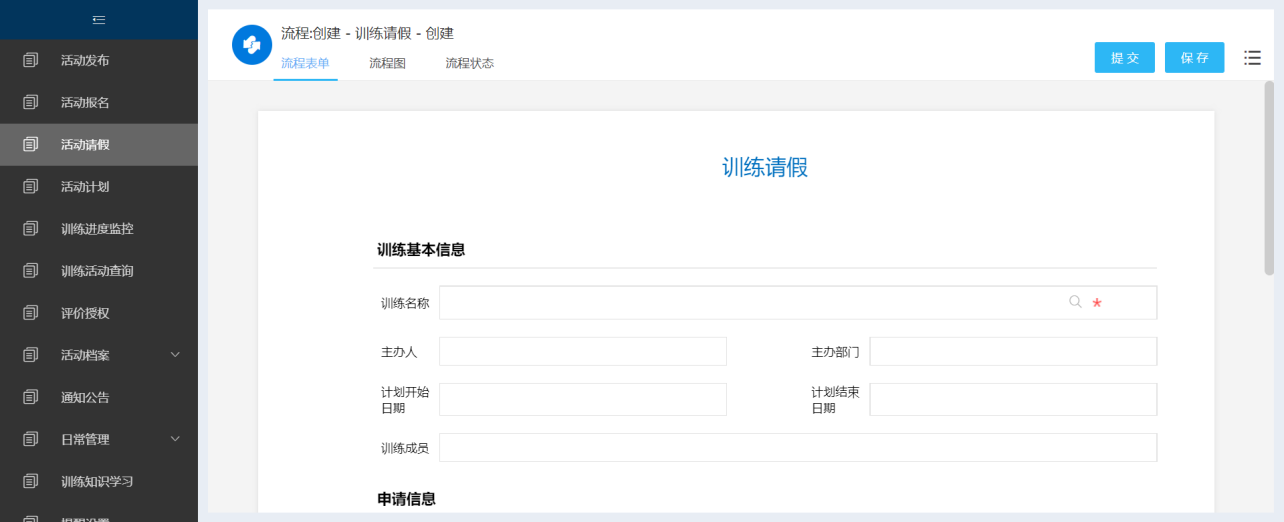This screenshot has width=1284, height=522.
Task: Click the icon beside 通知公告
Action: [x=30, y=397]
